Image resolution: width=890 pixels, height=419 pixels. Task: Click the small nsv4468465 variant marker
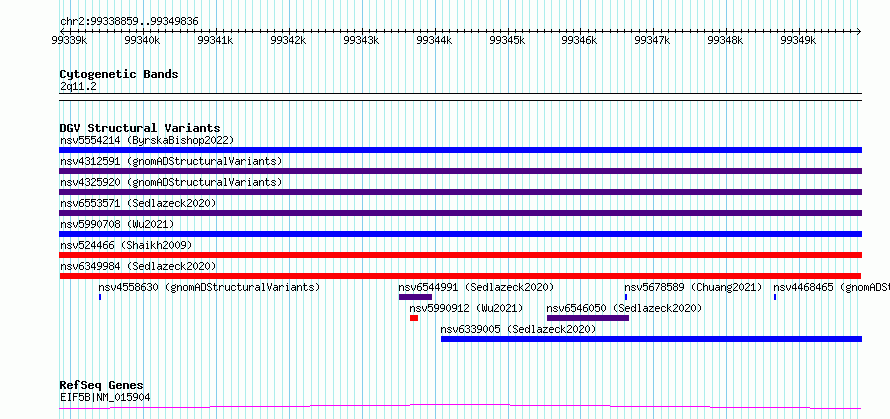(x=775, y=297)
